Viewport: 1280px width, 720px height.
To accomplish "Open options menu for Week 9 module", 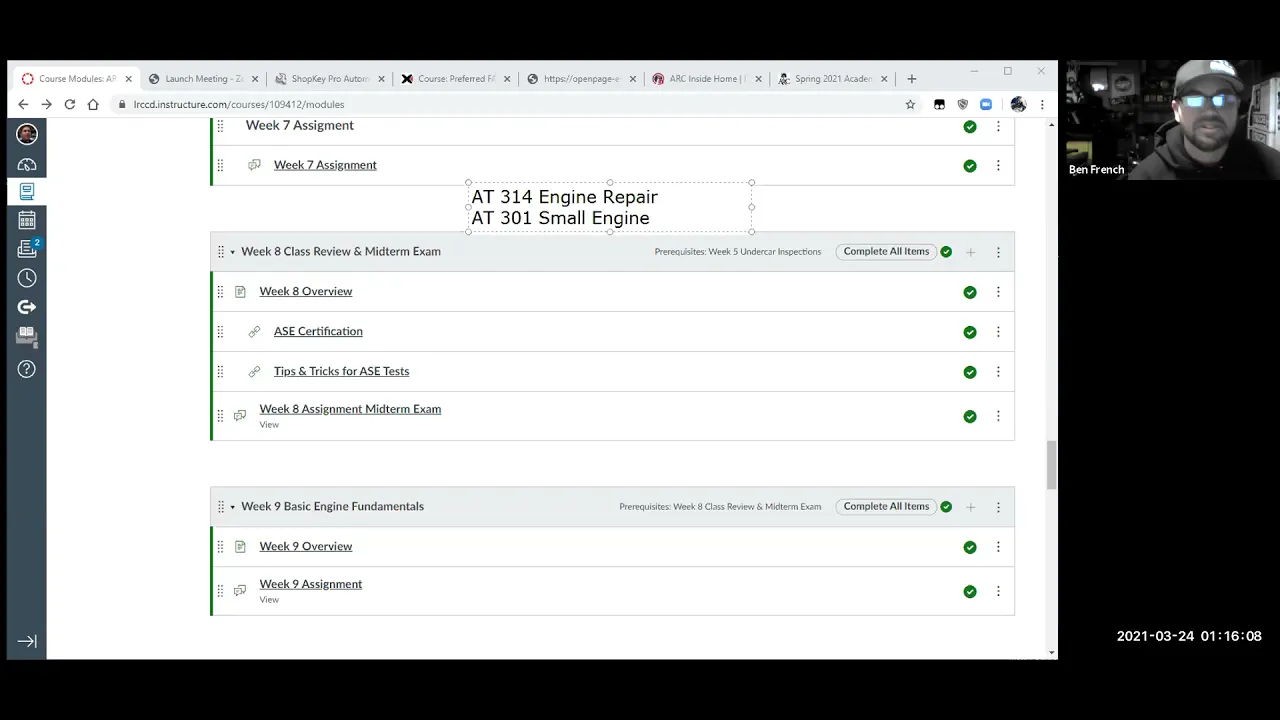I will pos(998,507).
